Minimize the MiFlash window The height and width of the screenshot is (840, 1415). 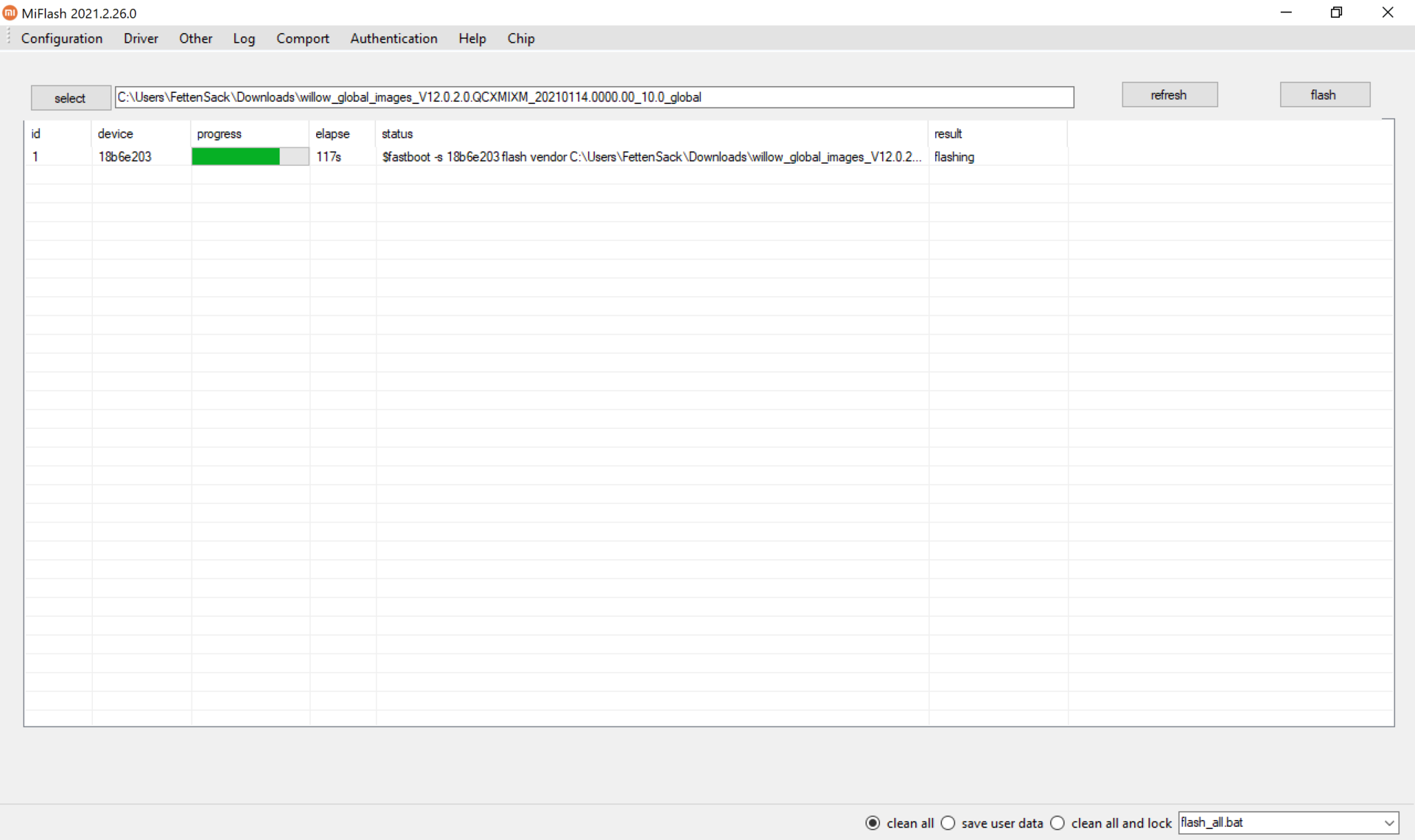(1286, 13)
